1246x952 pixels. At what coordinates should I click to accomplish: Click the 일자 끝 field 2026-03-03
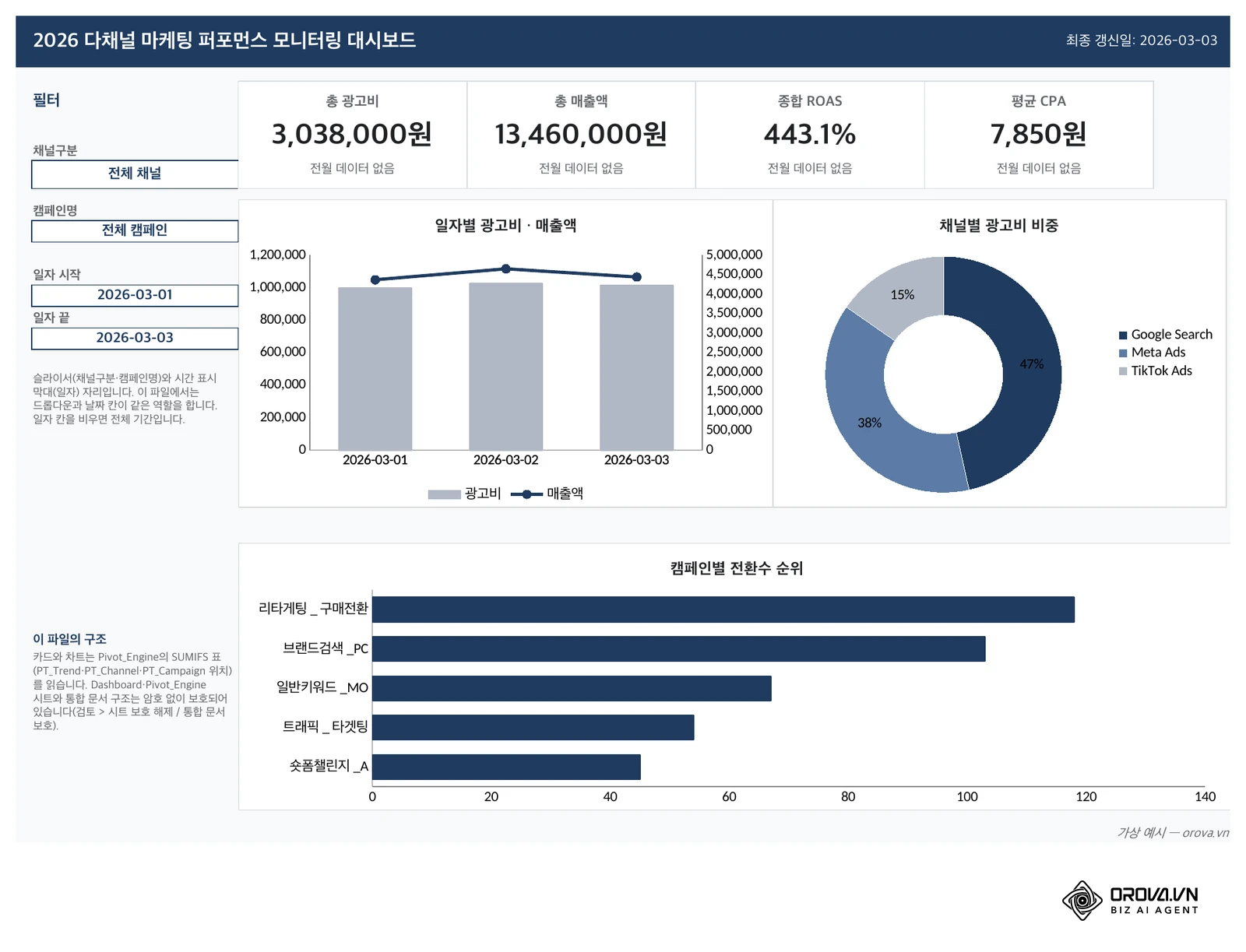point(135,338)
